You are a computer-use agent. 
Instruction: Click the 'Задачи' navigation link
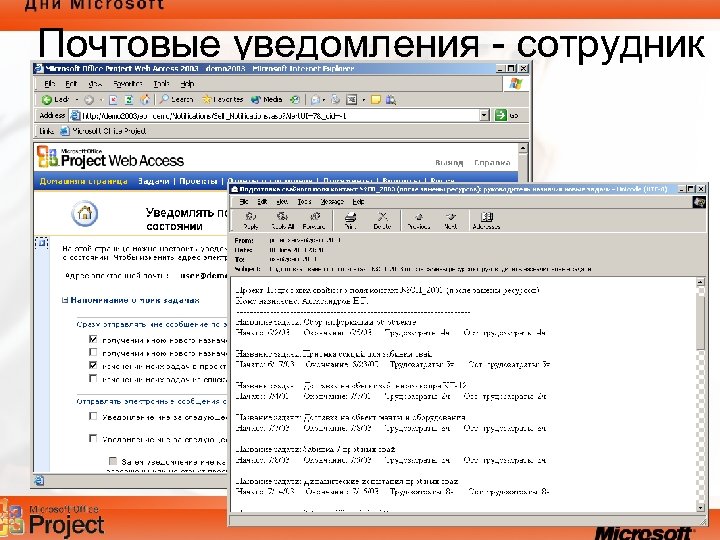coord(153,181)
